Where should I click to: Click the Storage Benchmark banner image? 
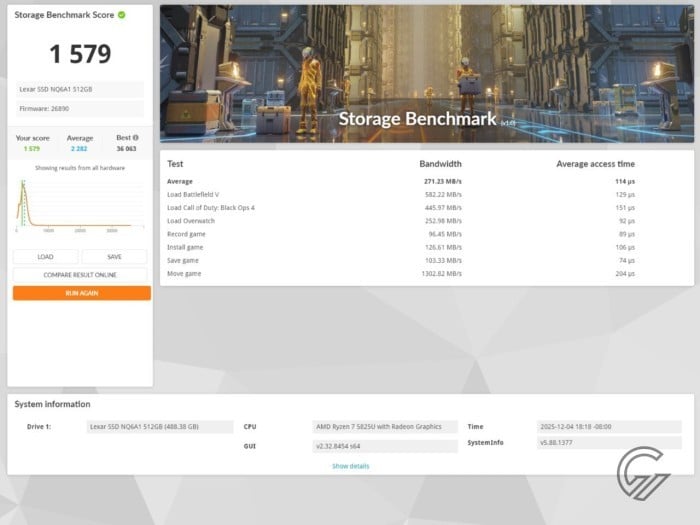(x=427, y=74)
